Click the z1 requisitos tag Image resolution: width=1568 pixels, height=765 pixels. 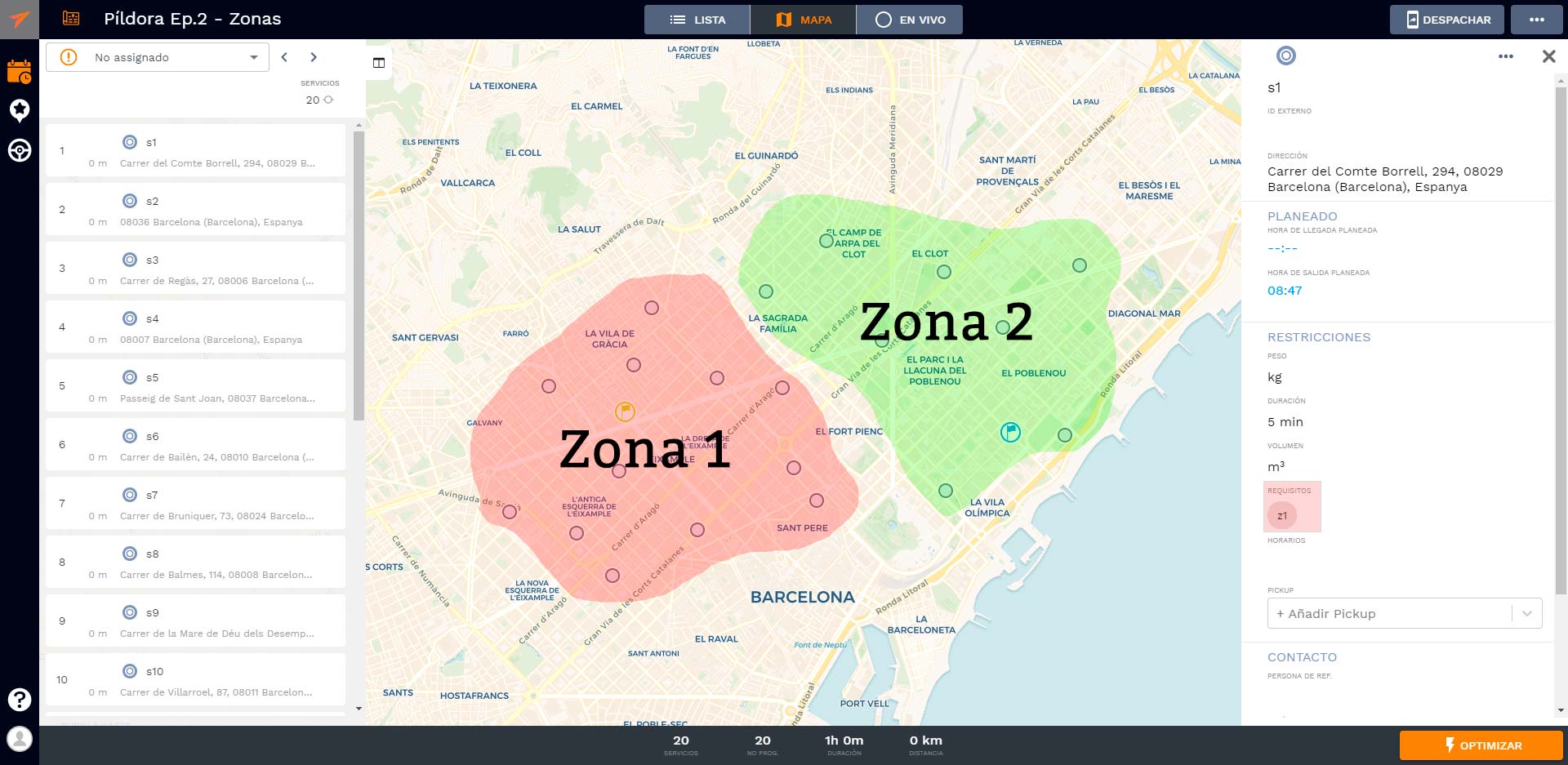coord(1282,515)
